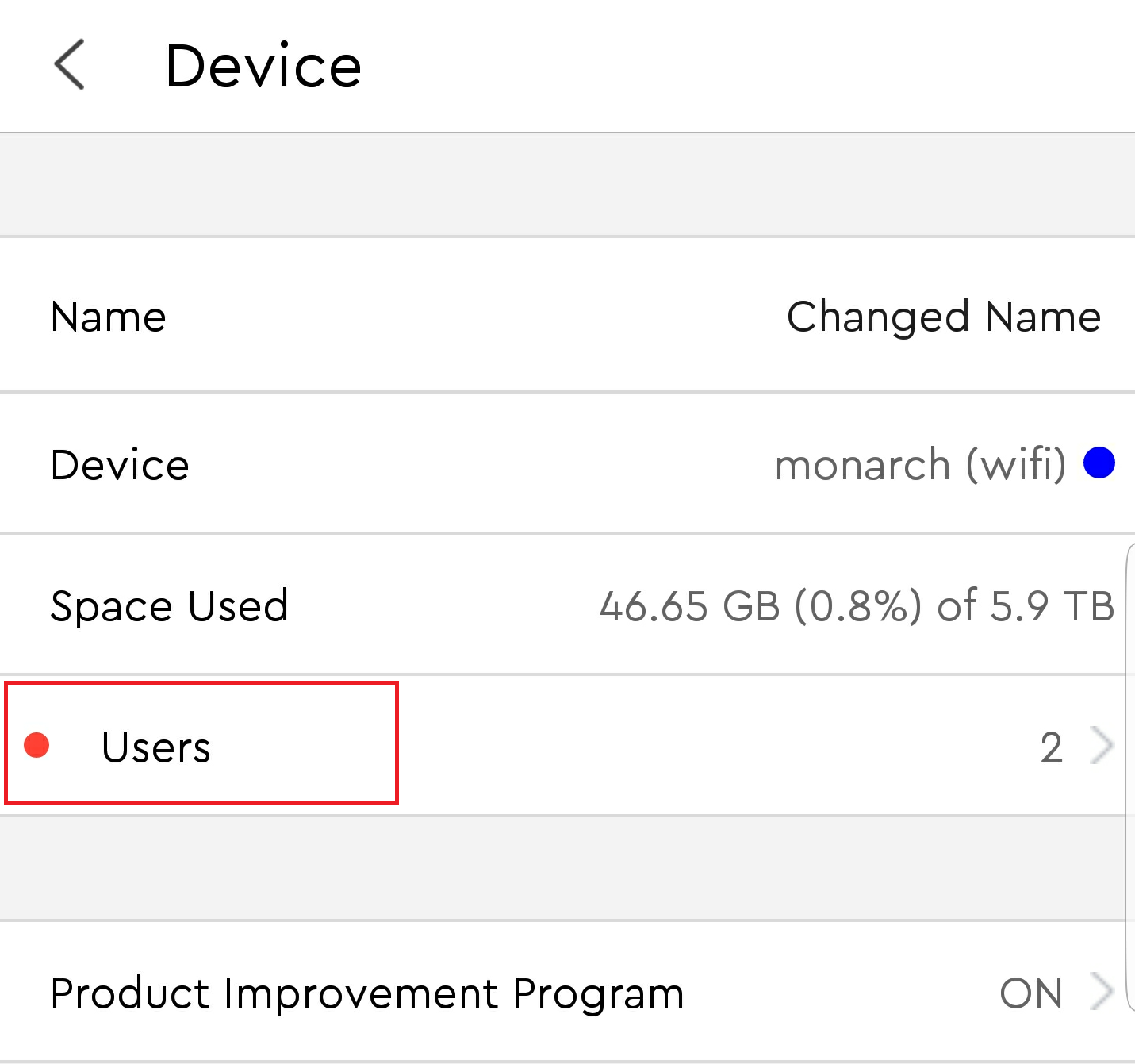Viewport: 1135px width, 1064px height.
Task: Tap the 46.65 GB of 5.9 TB usage text
Action: tap(857, 606)
